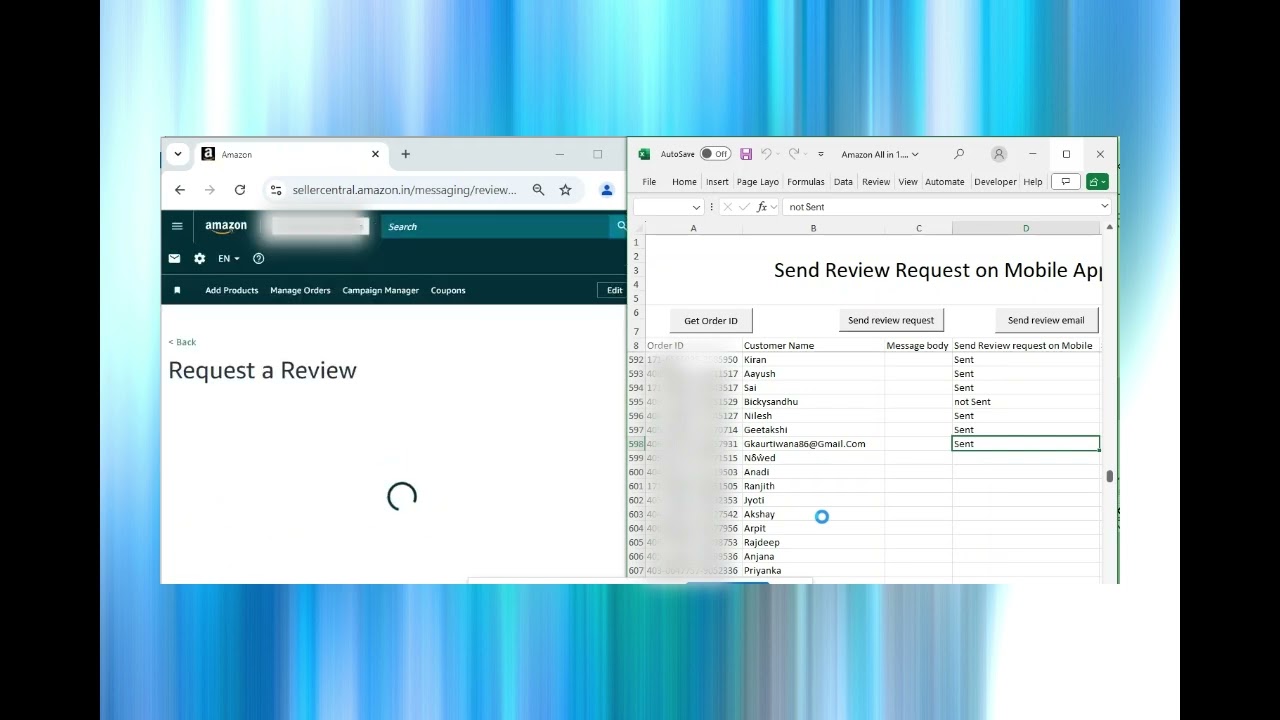The height and width of the screenshot is (720, 1280).
Task: Click Chrome Forward arrow
Action: 210,190
